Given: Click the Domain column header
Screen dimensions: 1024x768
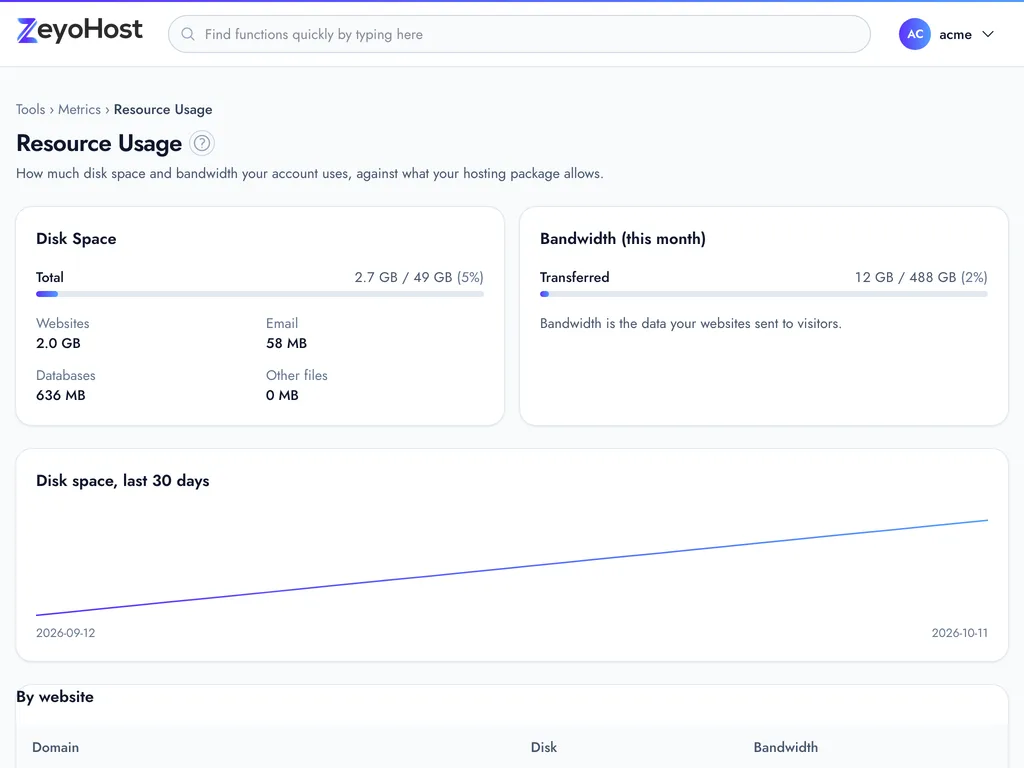Looking at the screenshot, I should (56, 747).
